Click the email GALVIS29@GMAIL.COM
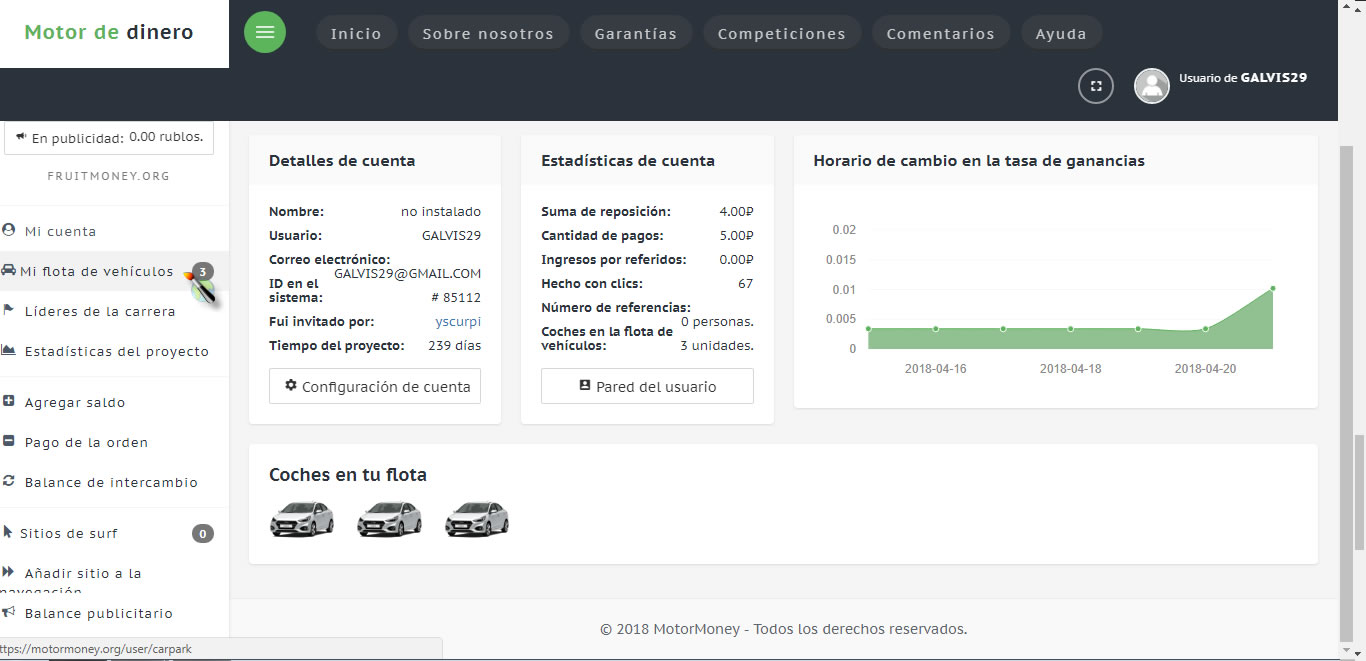 point(407,273)
